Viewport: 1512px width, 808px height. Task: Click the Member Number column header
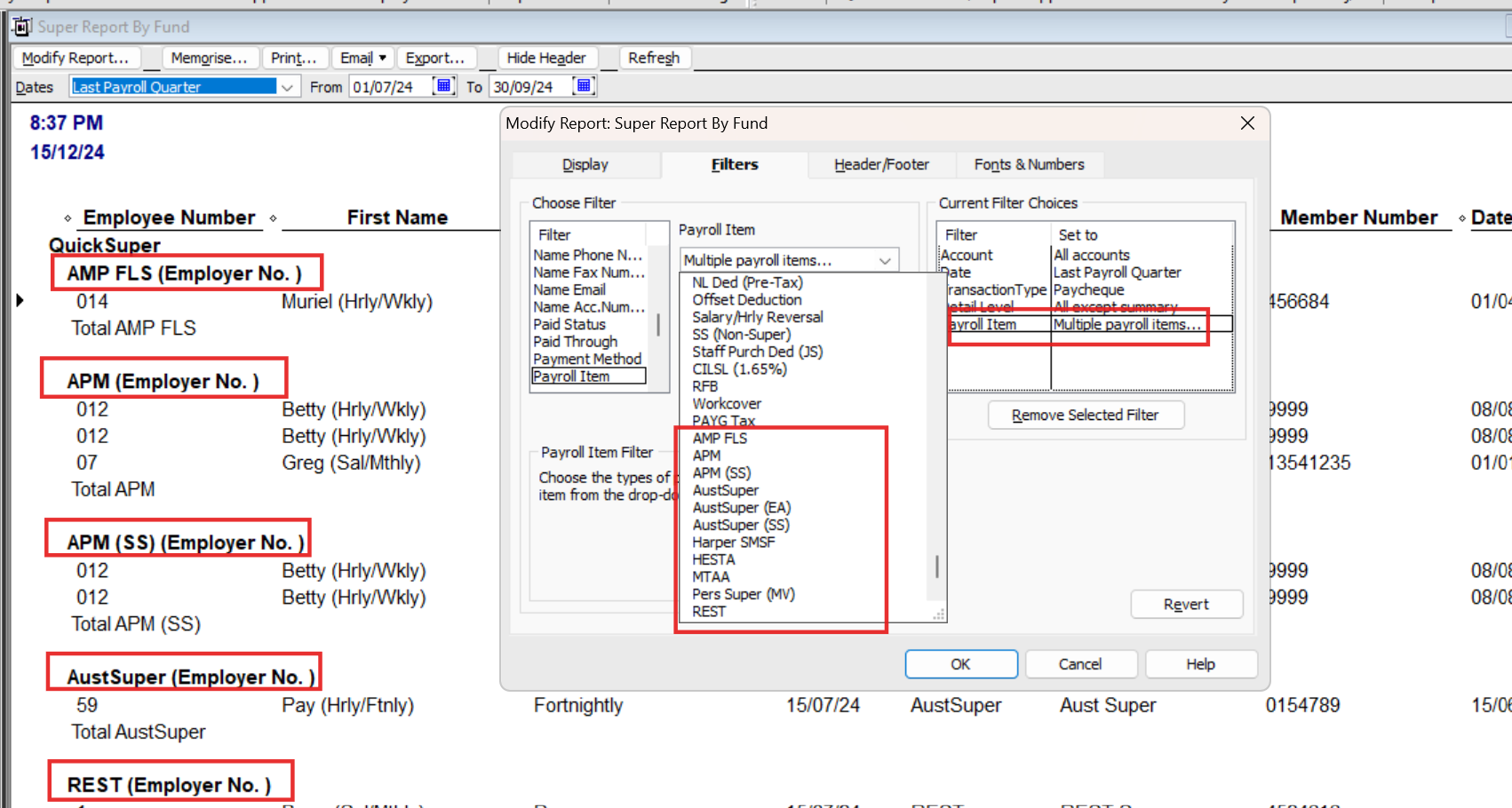tap(1358, 218)
